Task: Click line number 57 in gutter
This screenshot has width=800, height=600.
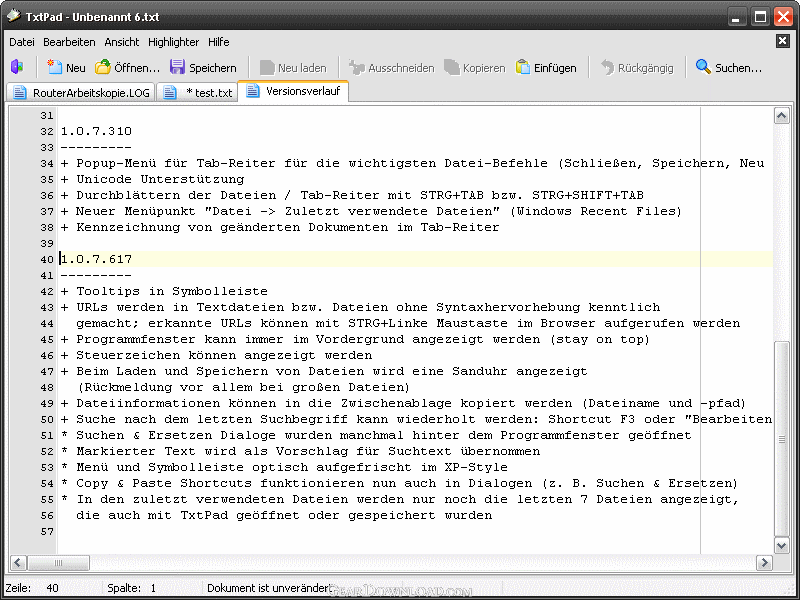Action: point(46,532)
